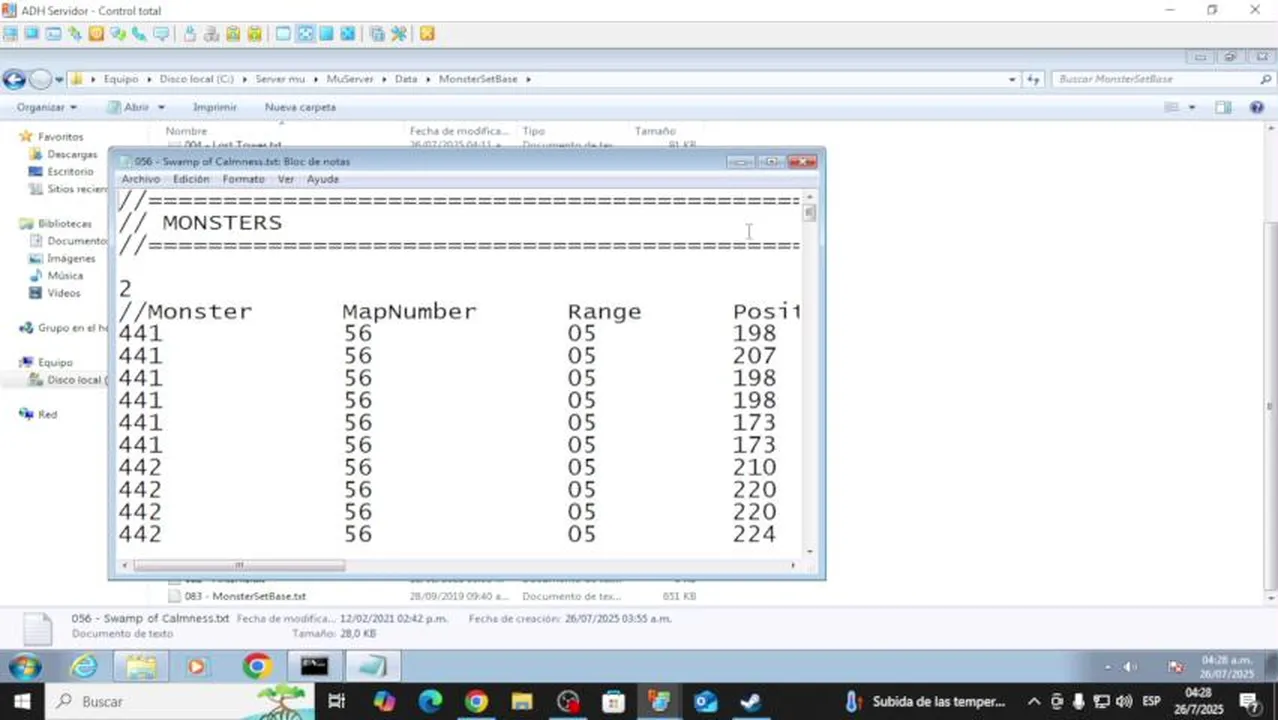Open the media player on the remote taskbar
Viewport: 1278px width, 720px height.
point(197,666)
